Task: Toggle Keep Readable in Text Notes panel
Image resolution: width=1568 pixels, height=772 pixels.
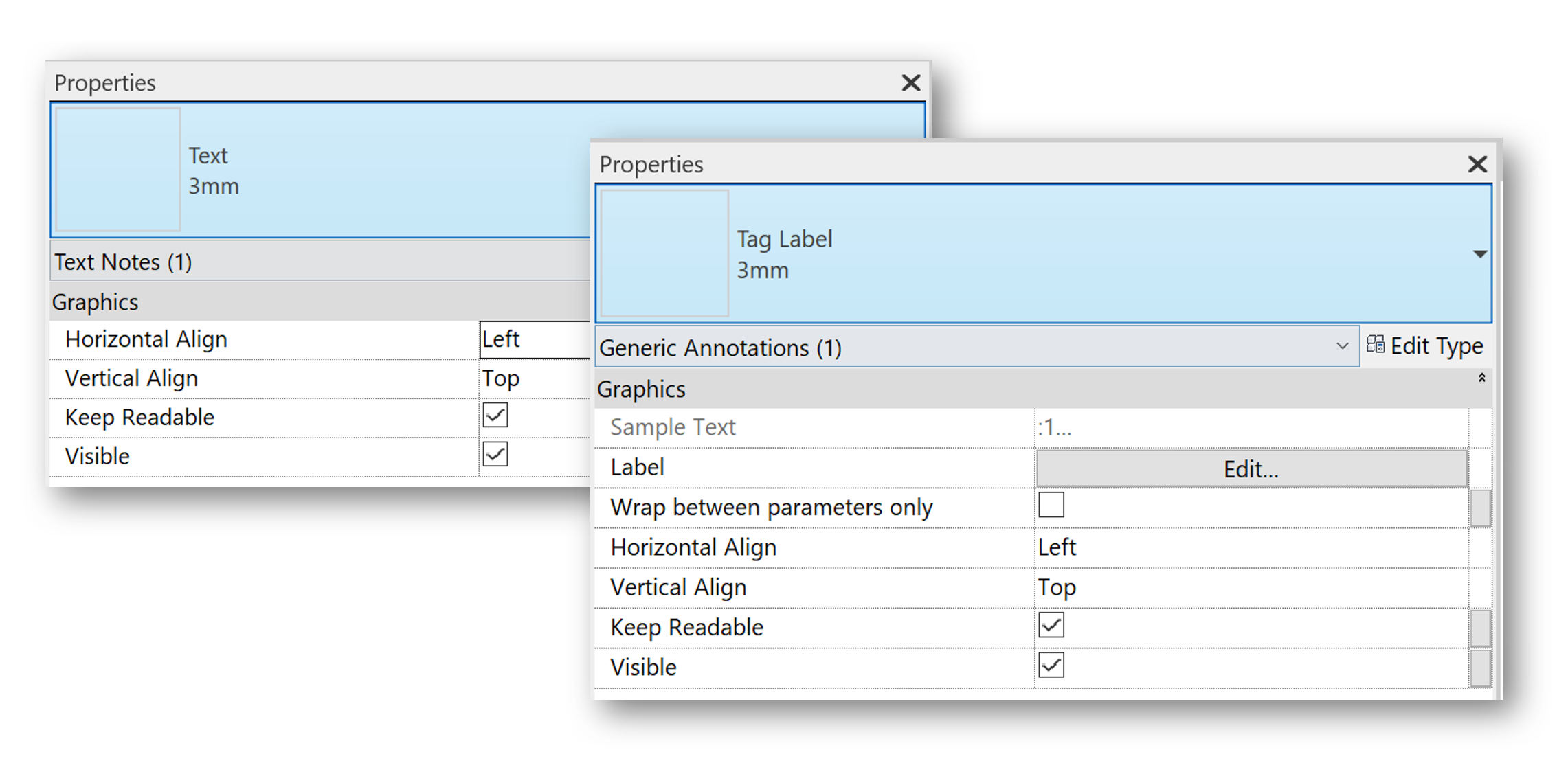Action: coord(495,416)
